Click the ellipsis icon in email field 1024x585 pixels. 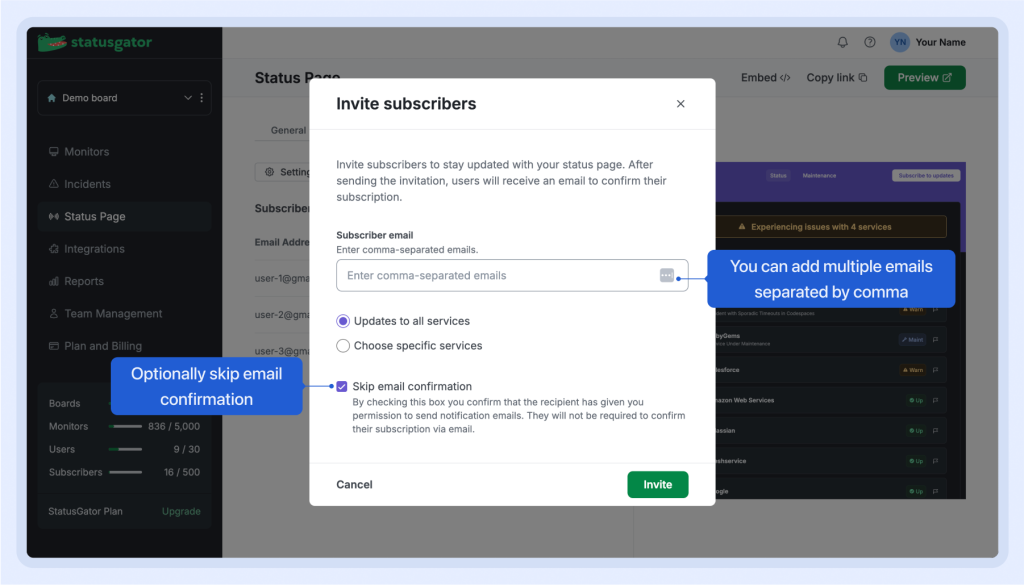(x=667, y=275)
